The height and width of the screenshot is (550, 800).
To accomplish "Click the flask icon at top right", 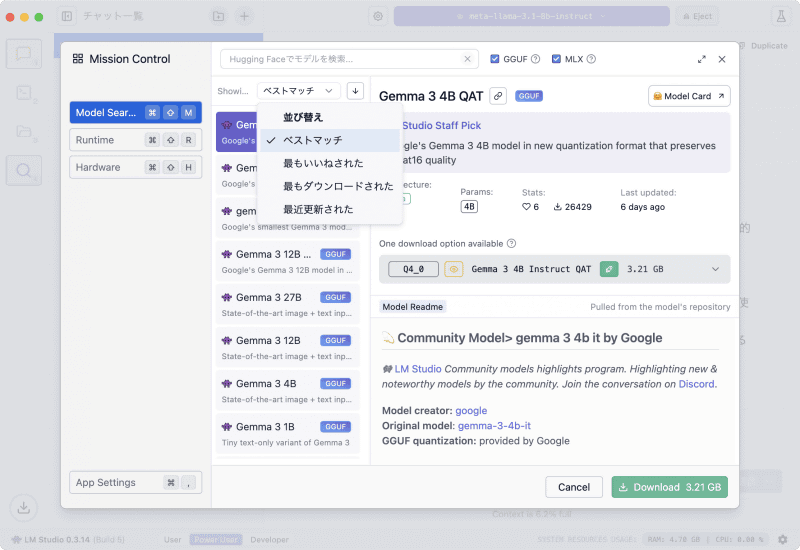I will pyautogui.click(x=781, y=16).
